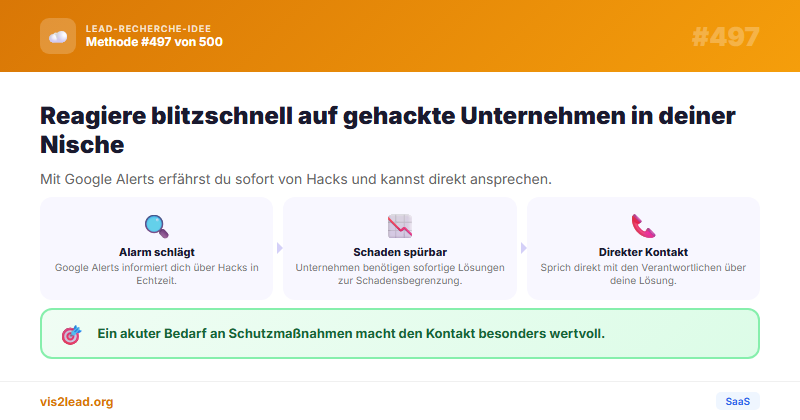Viewport: 800px width, 420px height.
Task: Click the Google Alerts subtitle sentence
Action: point(296,180)
